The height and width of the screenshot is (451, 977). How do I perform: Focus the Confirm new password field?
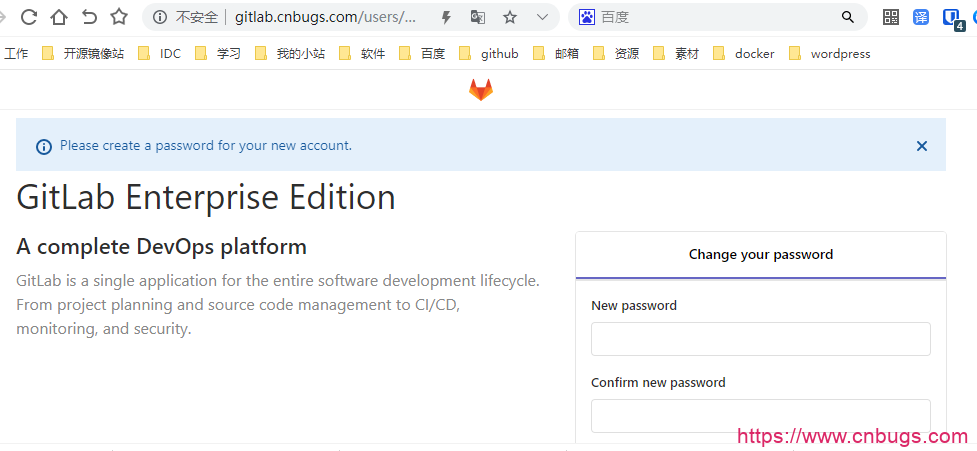click(x=760, y=415)
